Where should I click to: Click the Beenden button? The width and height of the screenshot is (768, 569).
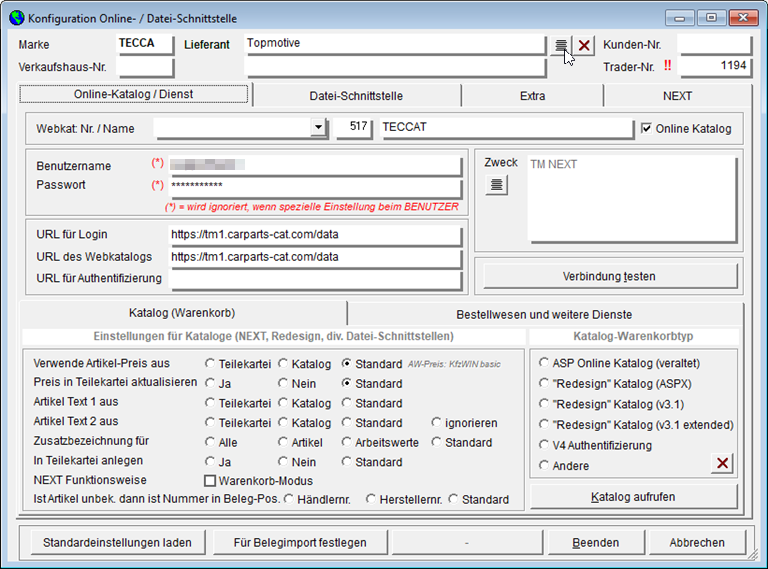596,543
